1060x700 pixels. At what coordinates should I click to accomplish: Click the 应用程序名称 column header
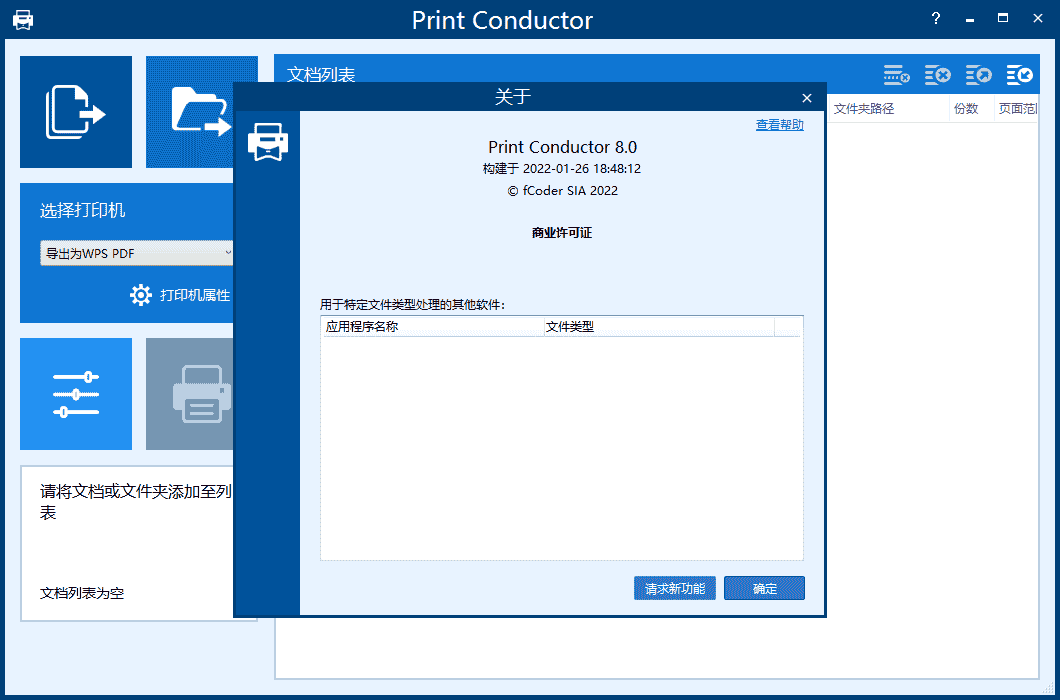coord(431,326)
